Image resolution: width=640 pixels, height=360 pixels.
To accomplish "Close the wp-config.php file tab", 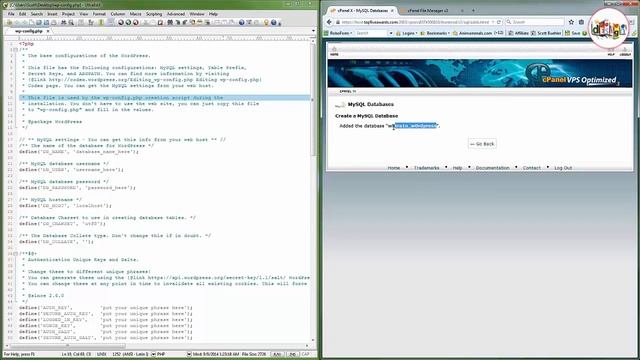I will point(48,31).
